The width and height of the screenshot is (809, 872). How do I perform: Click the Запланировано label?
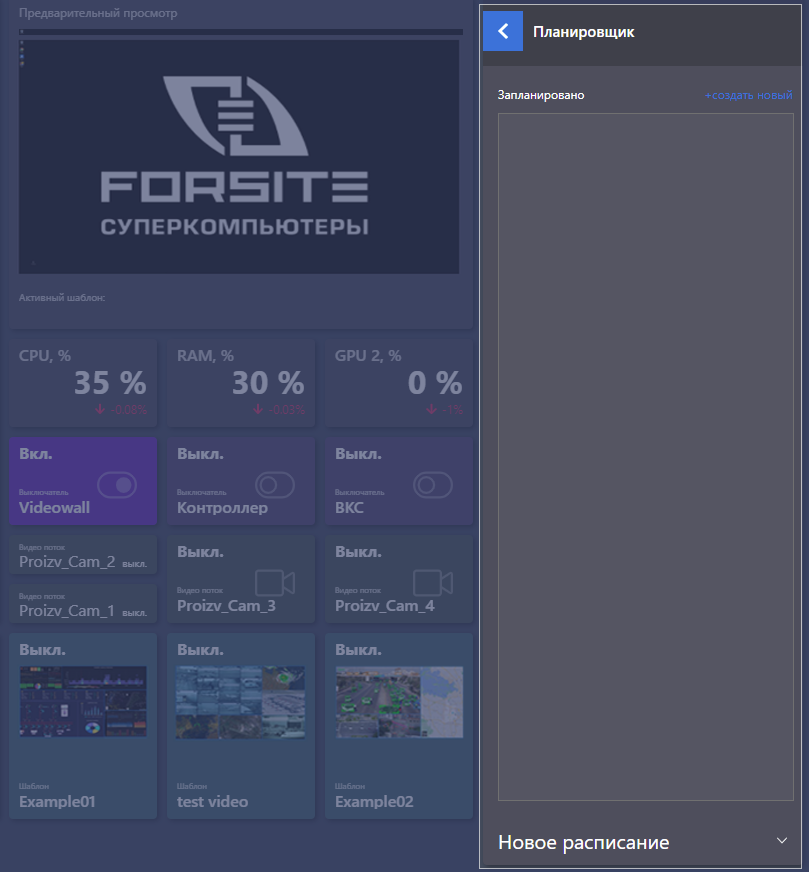click(x=540, y=95)
